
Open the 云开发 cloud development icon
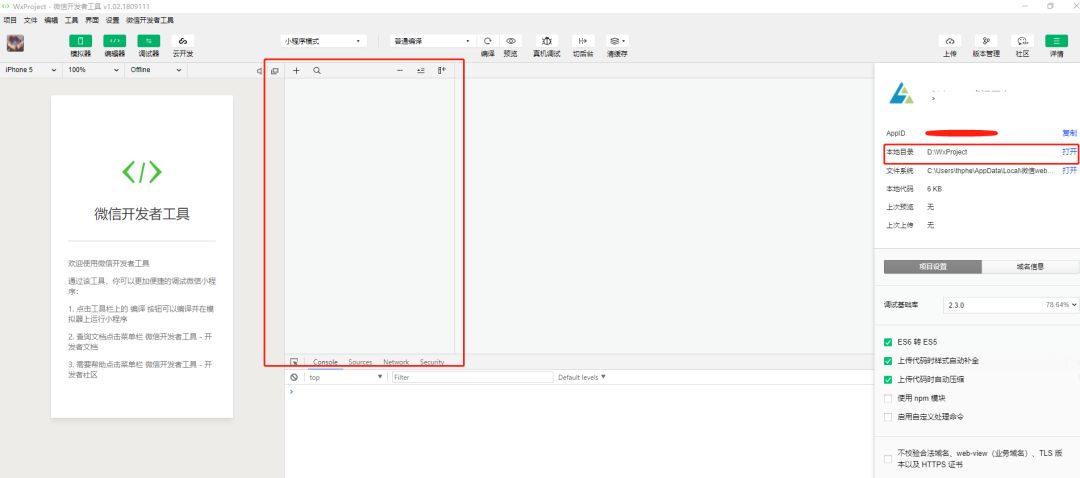(x=183, y=41)
